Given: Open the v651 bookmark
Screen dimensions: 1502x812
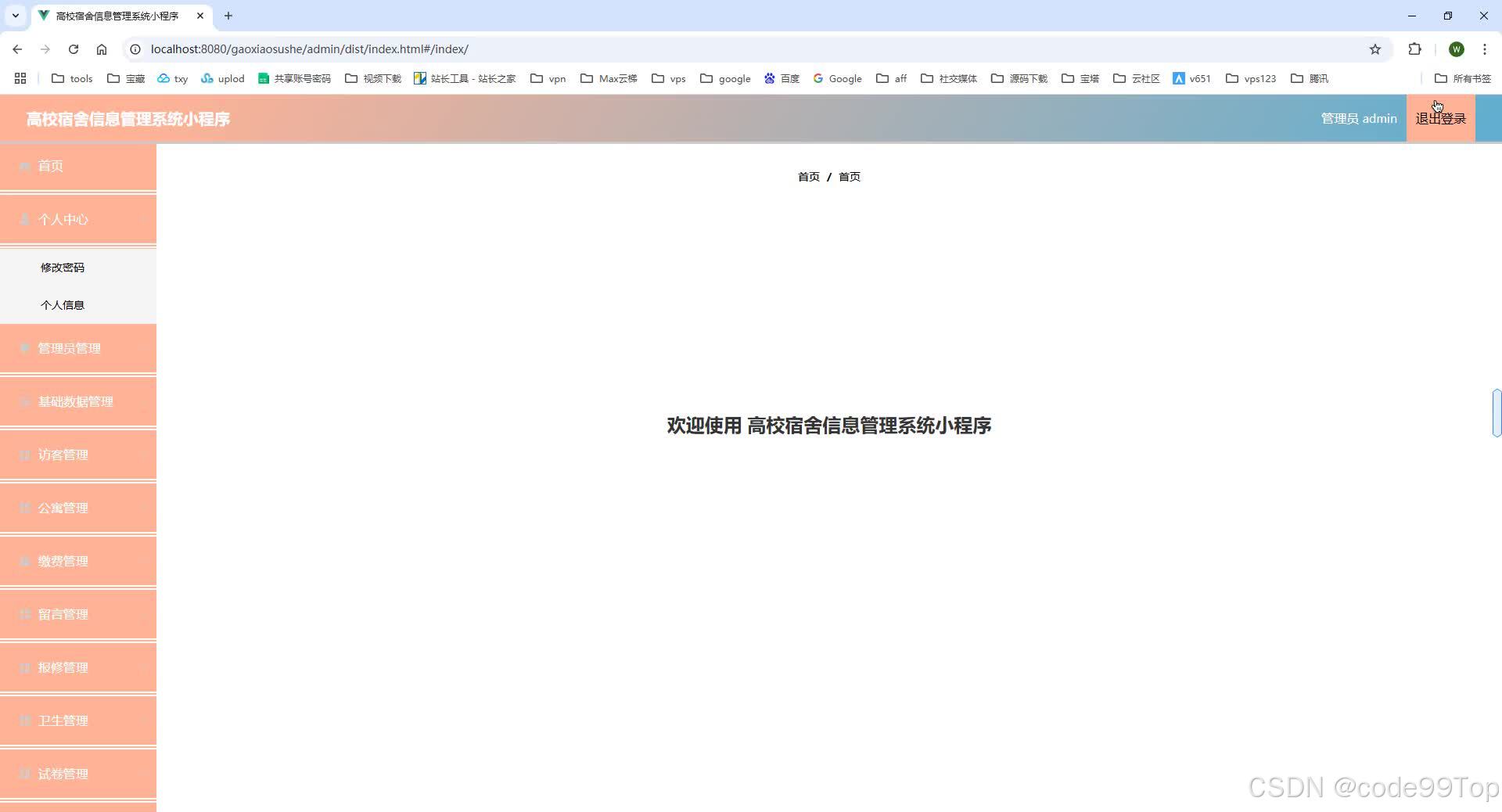Looking at the screenshot, I should [x=1191, y=78].
